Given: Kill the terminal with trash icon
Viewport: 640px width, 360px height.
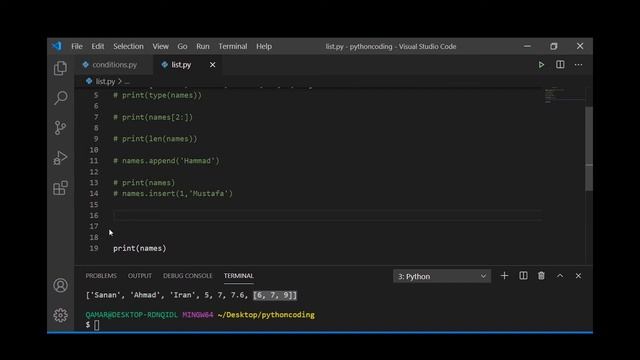Looking at the screenshot, I should (x=541, y=276).
